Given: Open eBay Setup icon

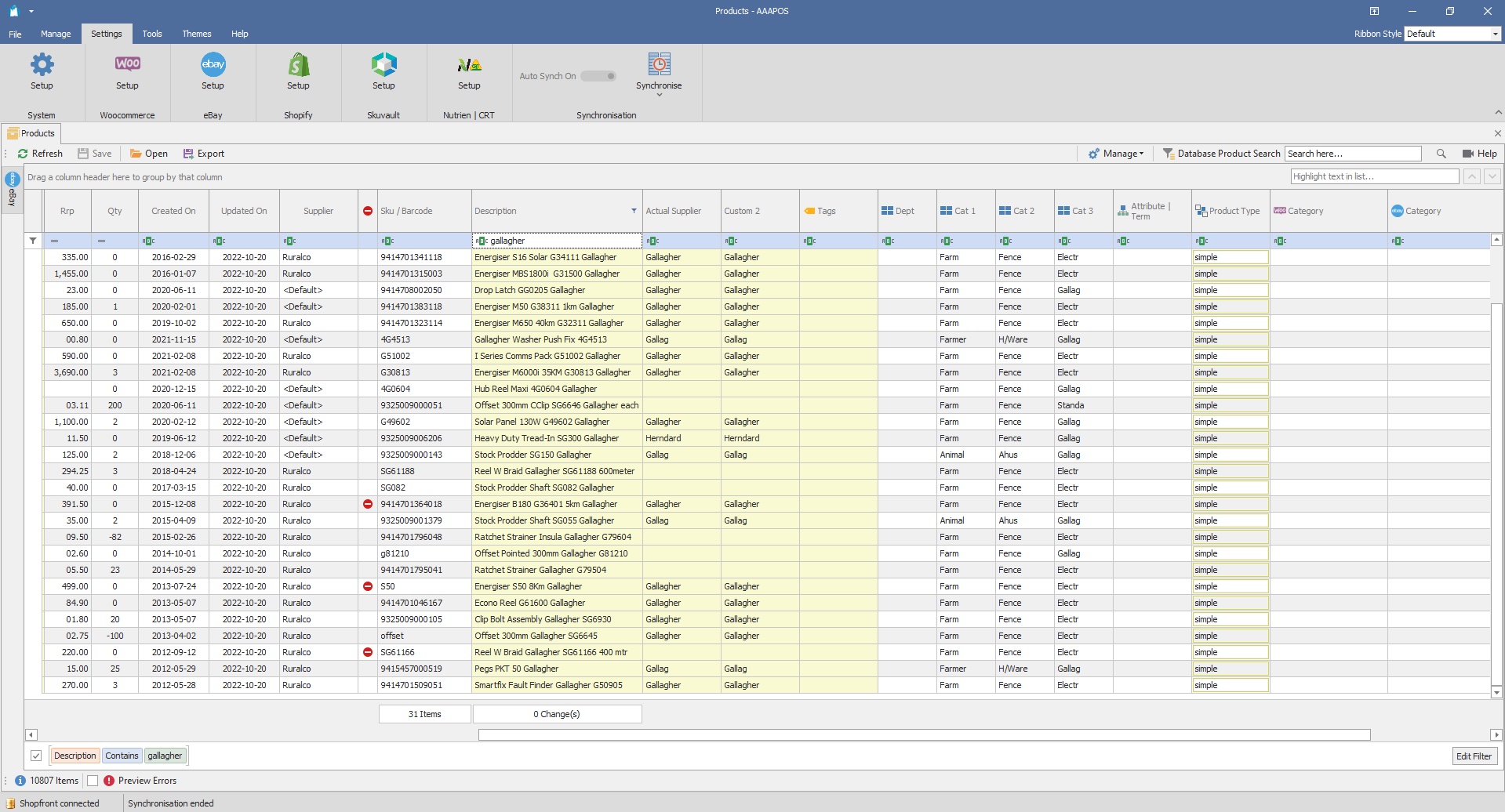Looking at the screenshot, I should coord(213,64).
